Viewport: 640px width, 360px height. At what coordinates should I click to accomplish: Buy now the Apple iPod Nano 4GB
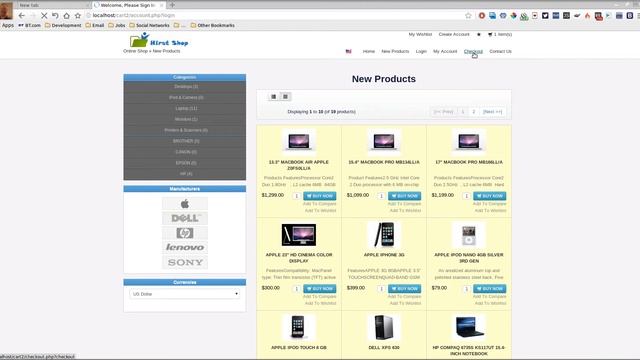[489, 289]
